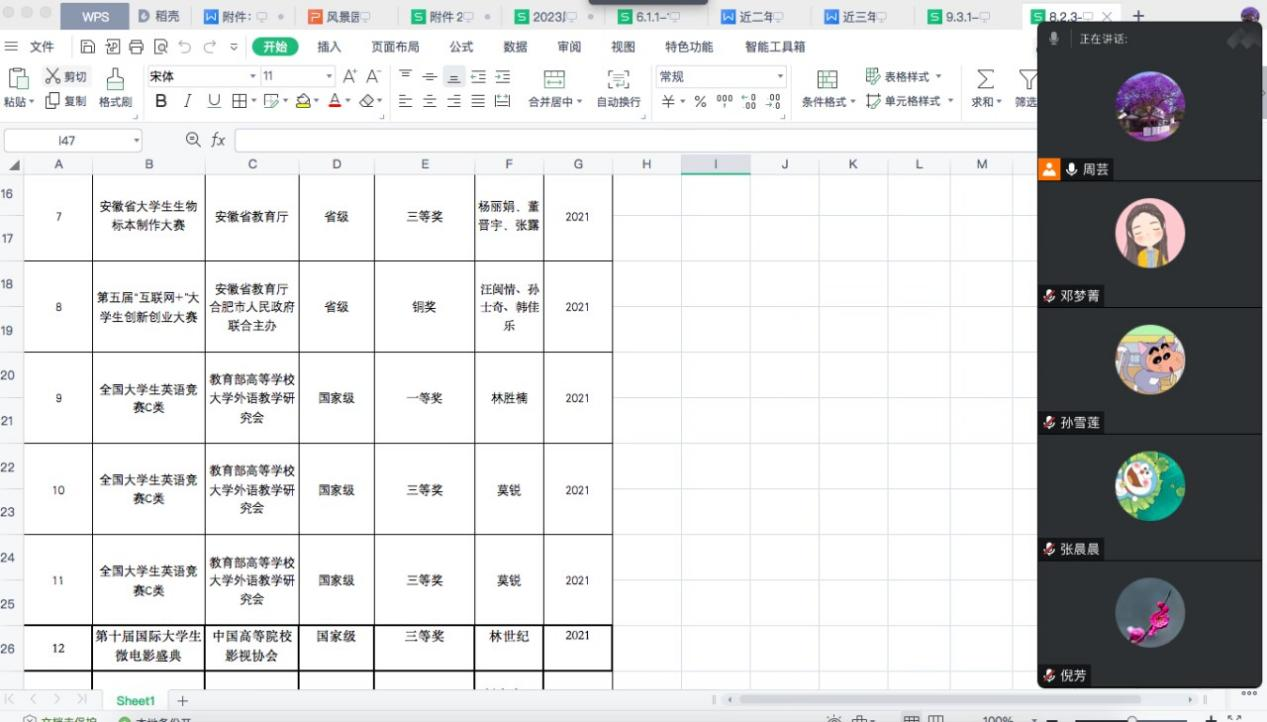The width and height of the screenshot is (1267, 722).
Task: Click the Save icon in quick access bar
Action: [x=87, y=47]
